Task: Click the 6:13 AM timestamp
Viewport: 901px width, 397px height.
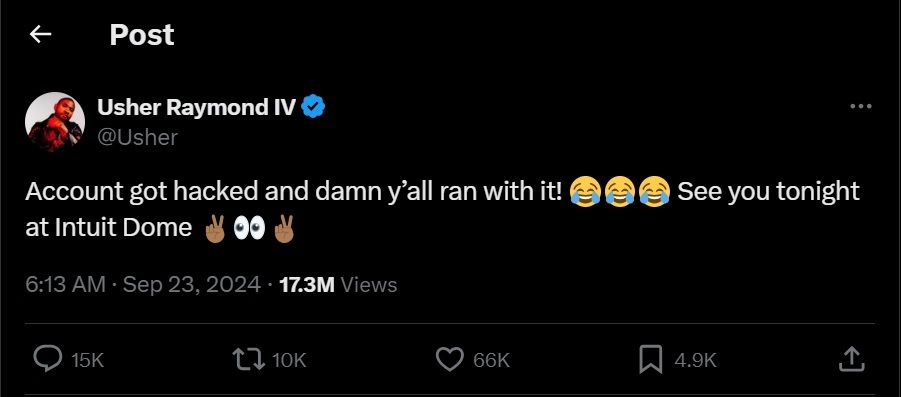Action: (x=66, y=285)
